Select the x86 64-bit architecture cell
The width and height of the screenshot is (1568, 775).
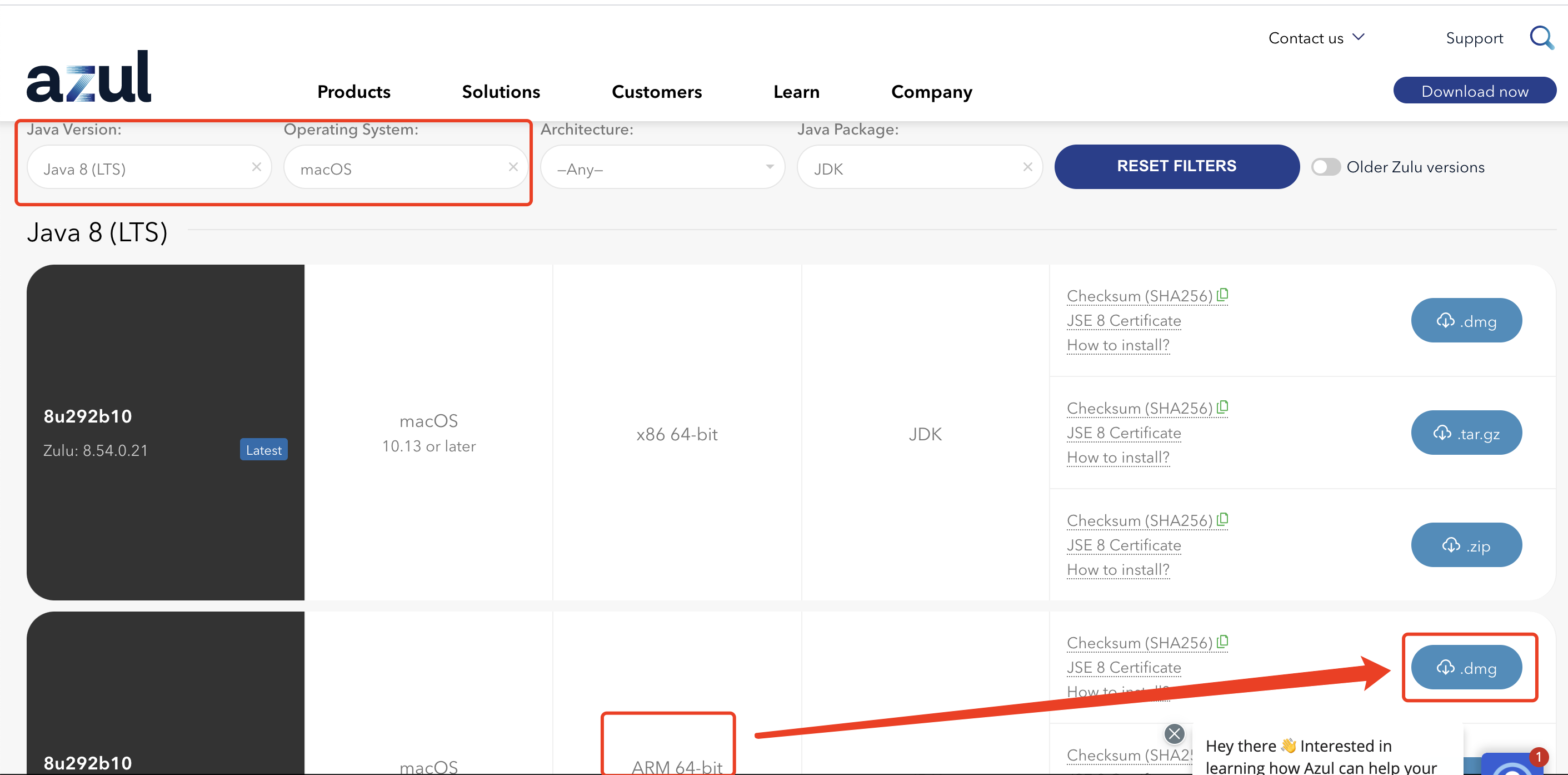[x=677, y=434]
